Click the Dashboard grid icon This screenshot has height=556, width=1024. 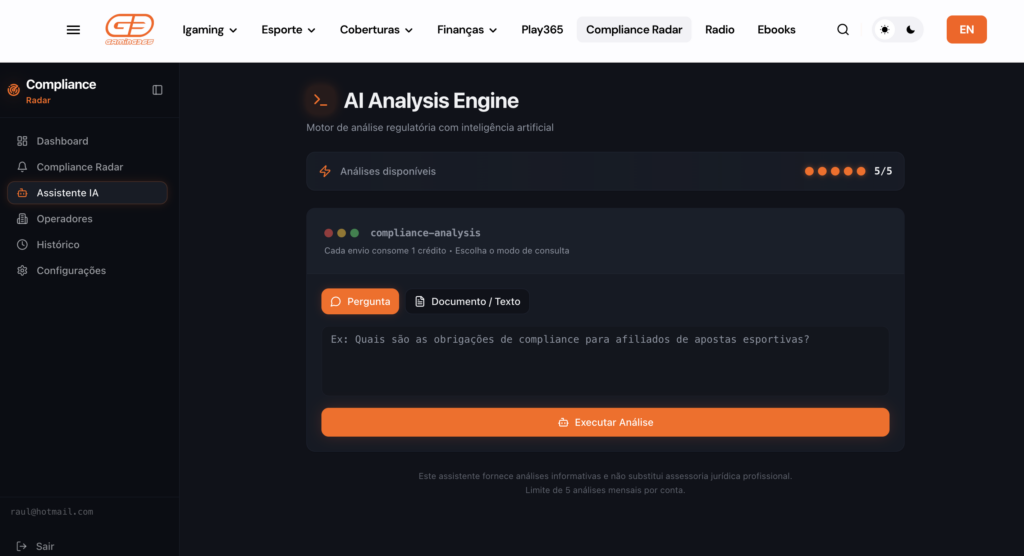click(22, 141)
